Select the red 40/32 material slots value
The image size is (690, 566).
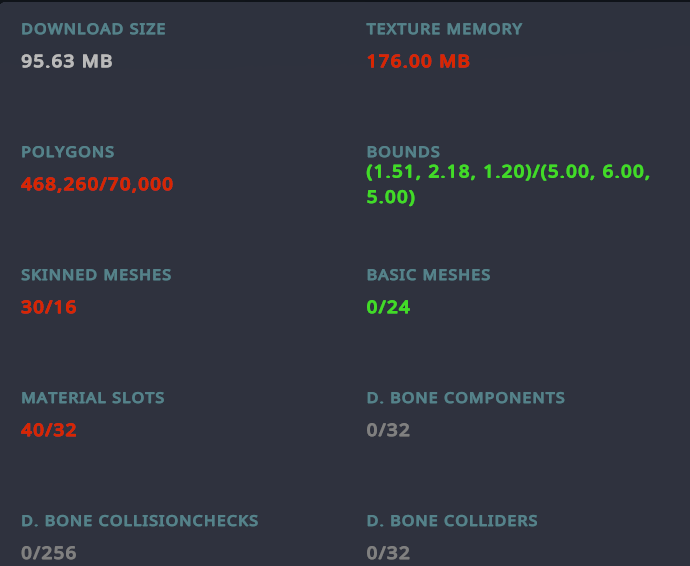(49, 430)
